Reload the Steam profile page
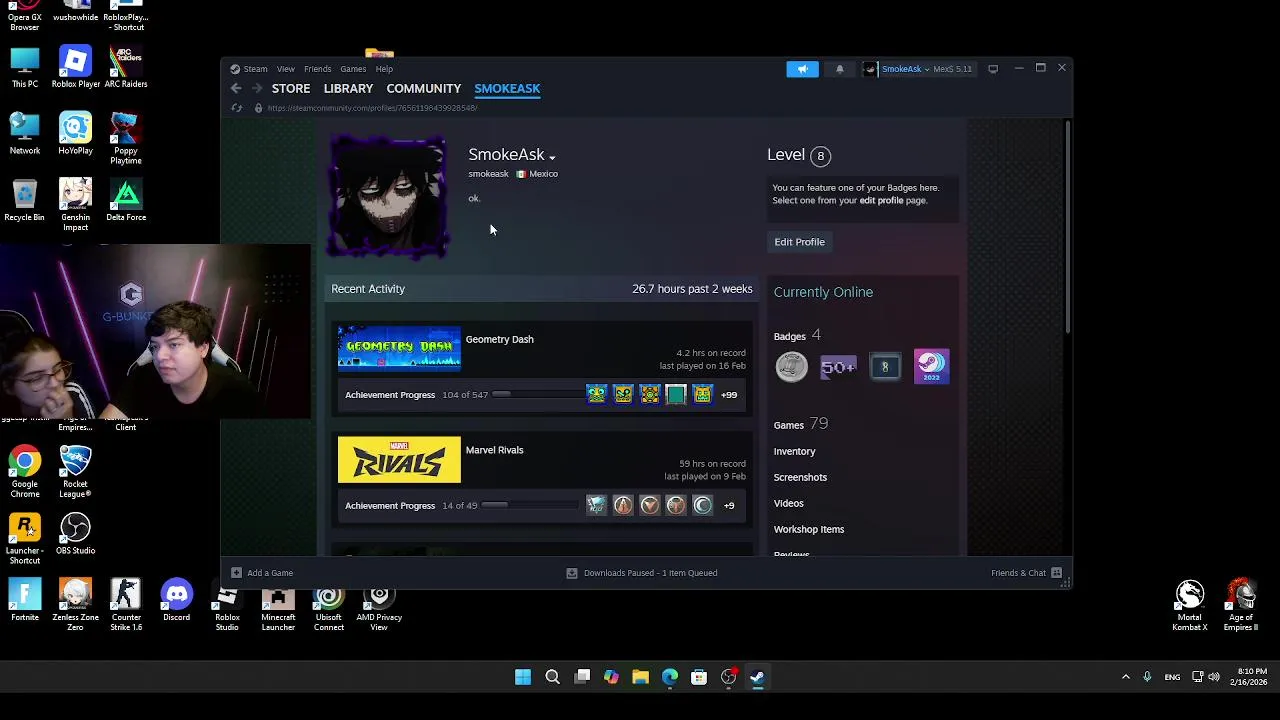Viewport: 1280px width, 720px height. 237,108
